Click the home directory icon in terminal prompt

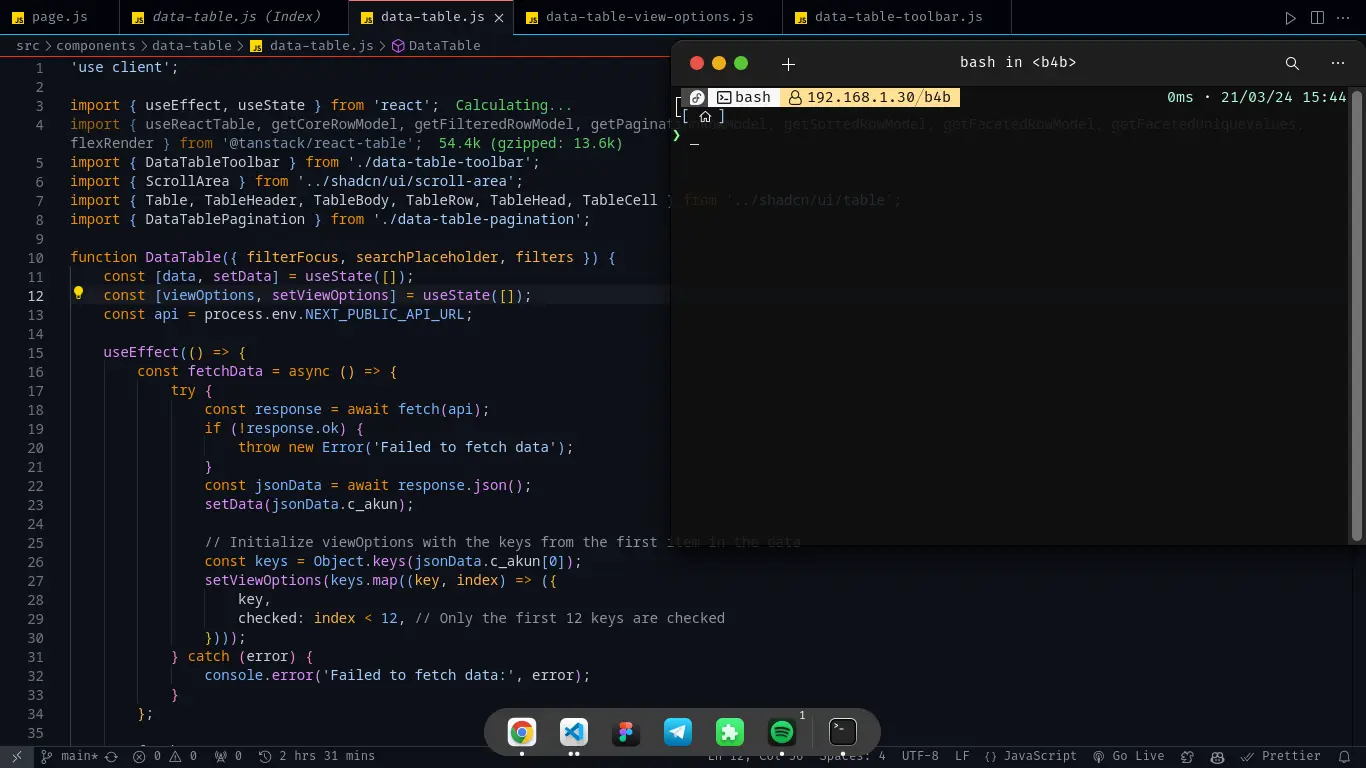pos(705,116)
